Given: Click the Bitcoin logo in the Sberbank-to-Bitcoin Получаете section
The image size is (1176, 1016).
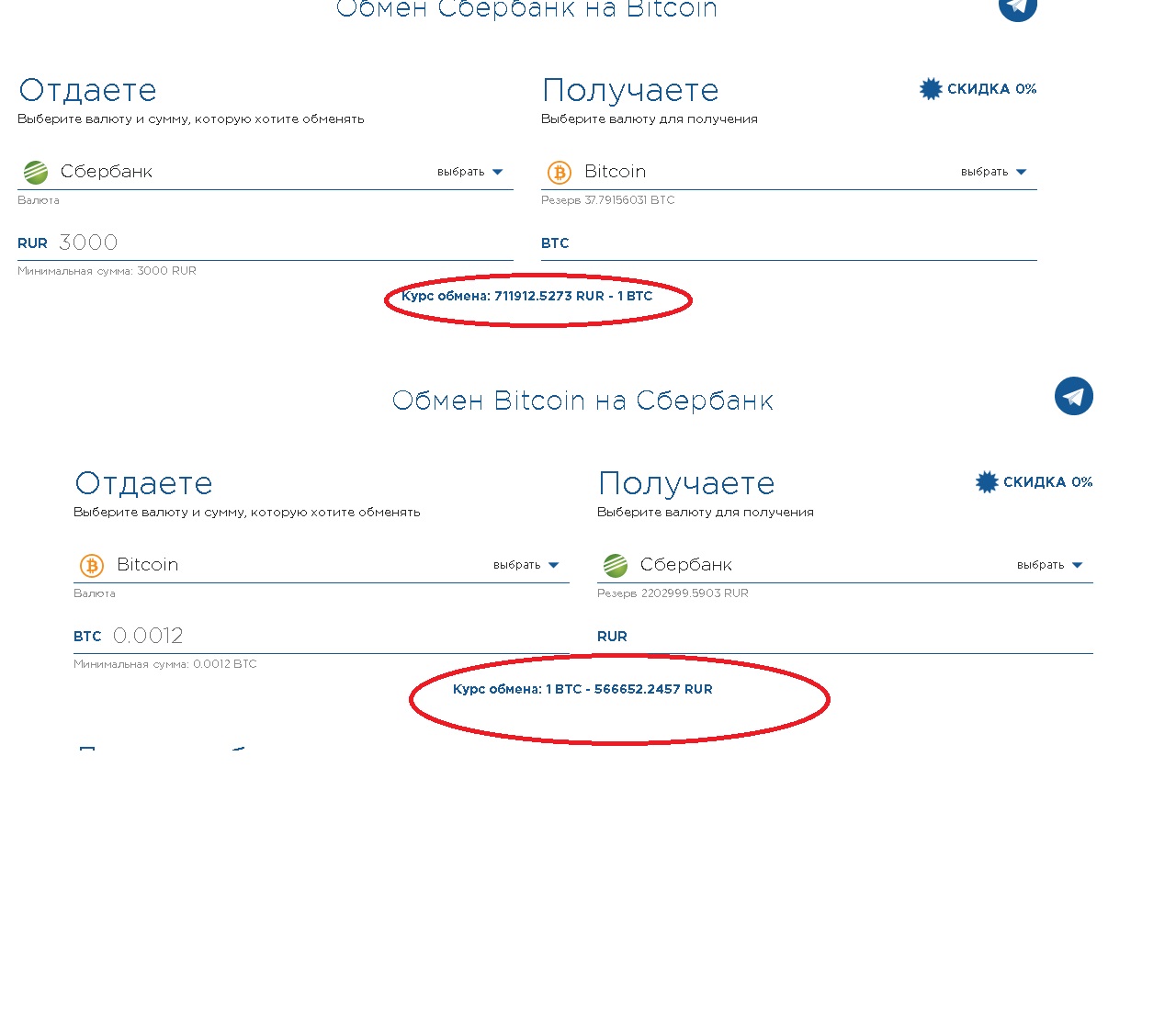Looking at the screenshot, I should click(560, 172).
